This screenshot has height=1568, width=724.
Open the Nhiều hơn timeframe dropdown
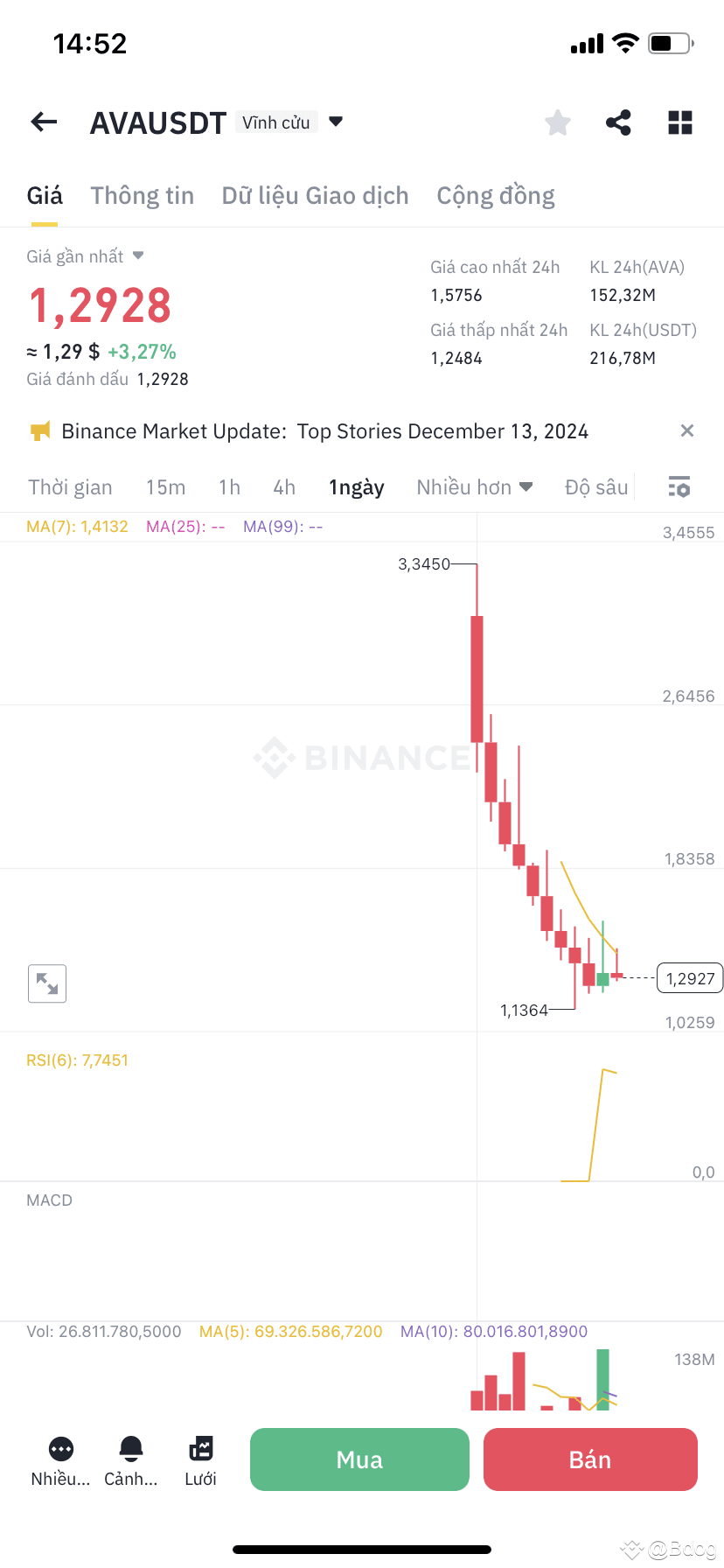click(474, 487)
